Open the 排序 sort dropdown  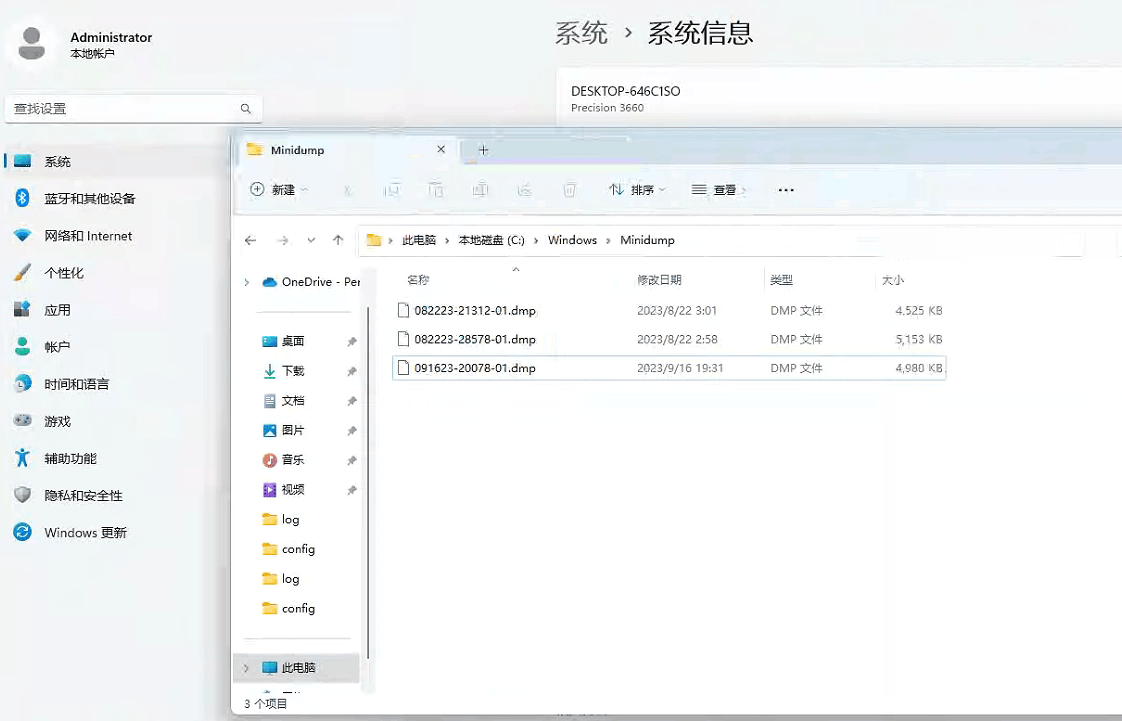pos(638,189)
